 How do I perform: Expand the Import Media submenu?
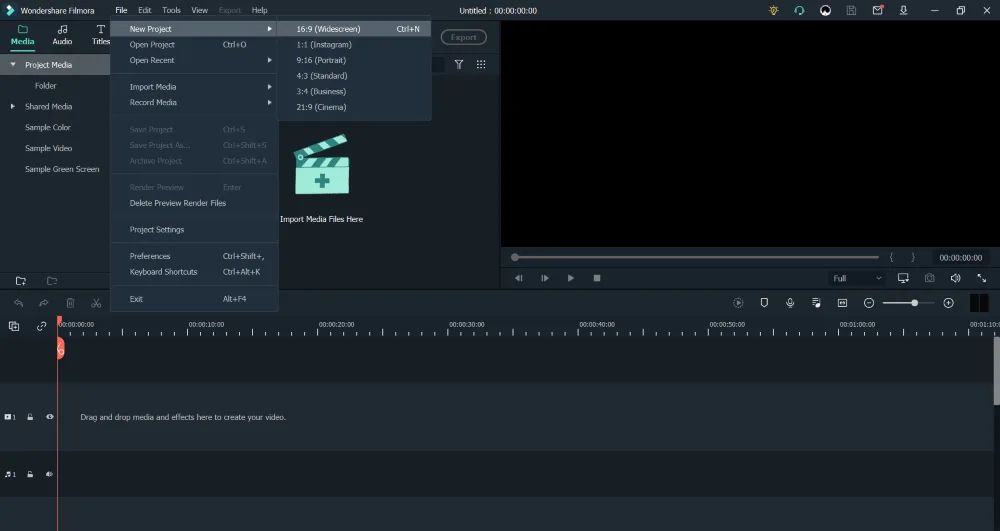194,87
